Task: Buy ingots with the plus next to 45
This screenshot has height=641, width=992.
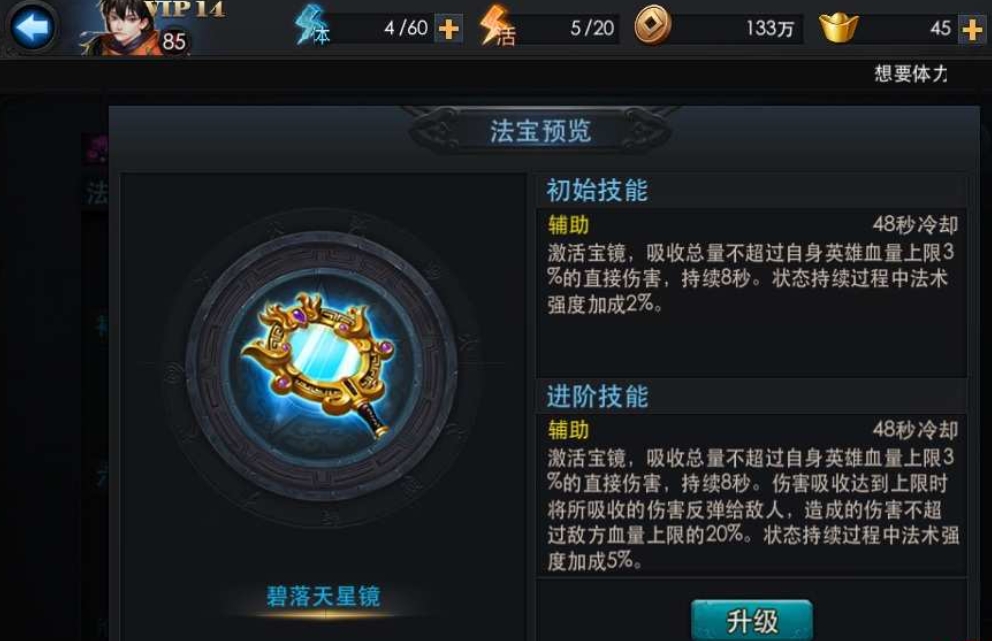Action: point(972,29)
